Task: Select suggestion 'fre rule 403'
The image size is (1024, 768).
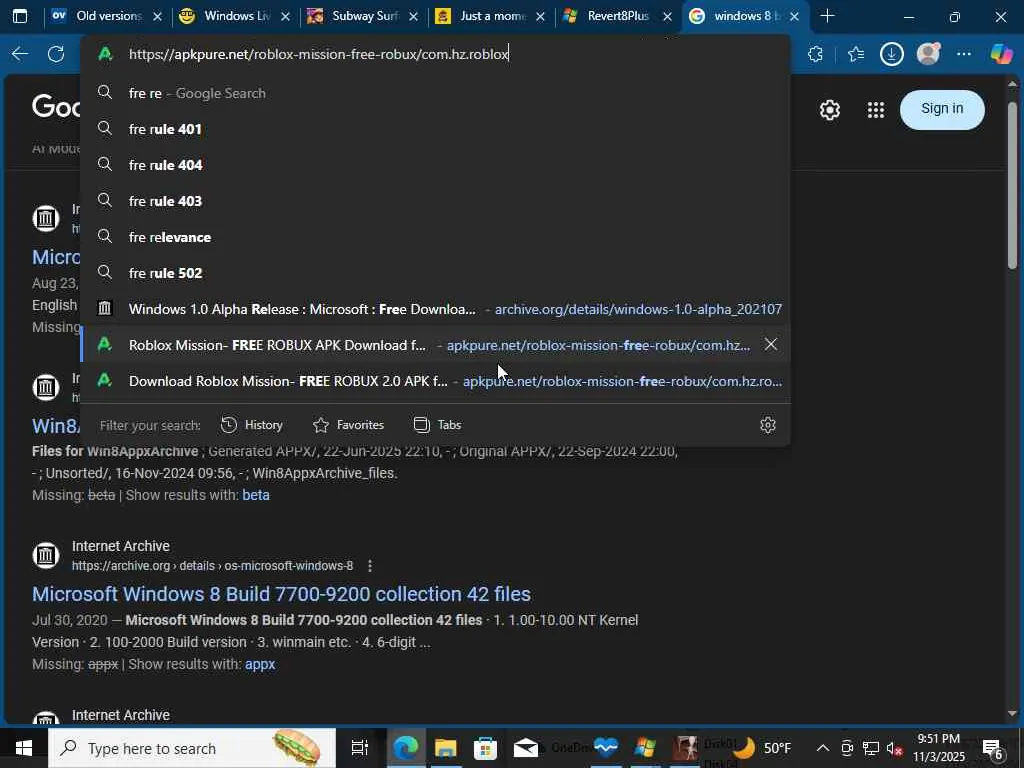Action: click(435, 200)
